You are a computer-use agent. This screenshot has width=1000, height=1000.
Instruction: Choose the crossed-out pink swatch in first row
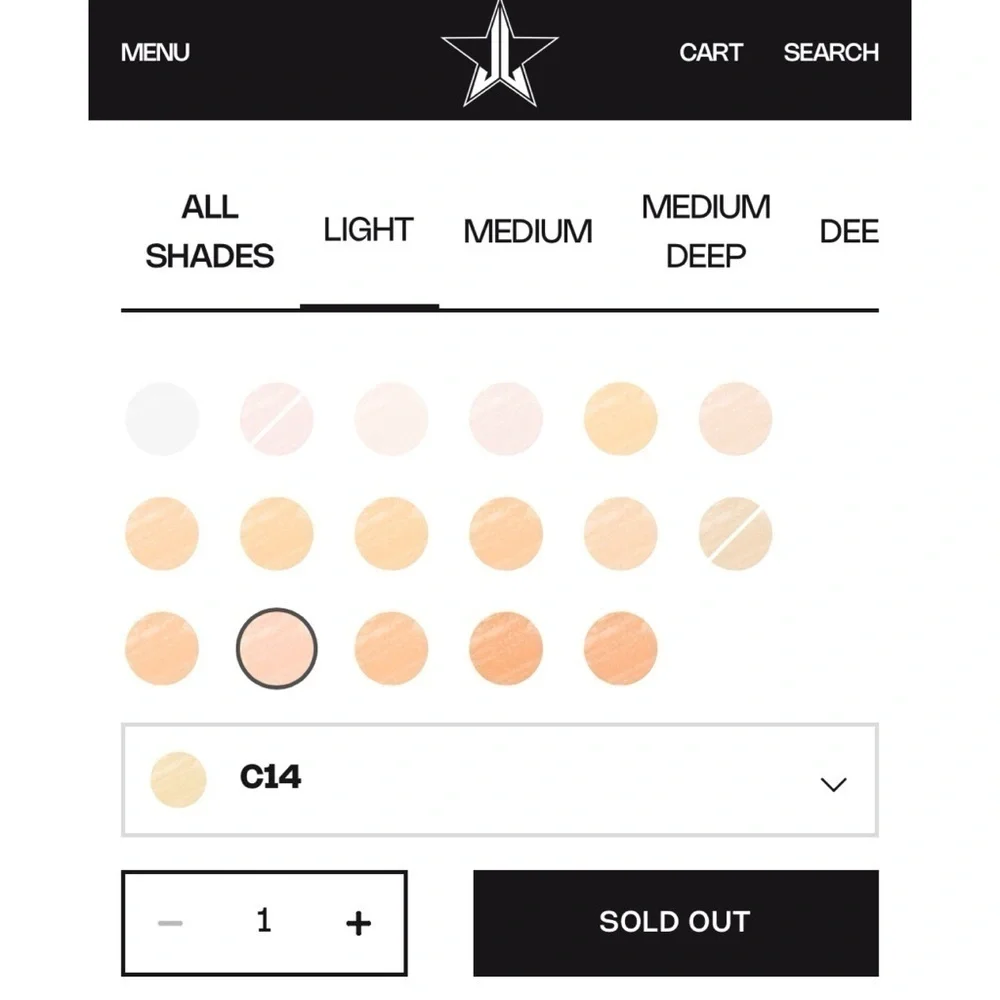coord(276,419)
